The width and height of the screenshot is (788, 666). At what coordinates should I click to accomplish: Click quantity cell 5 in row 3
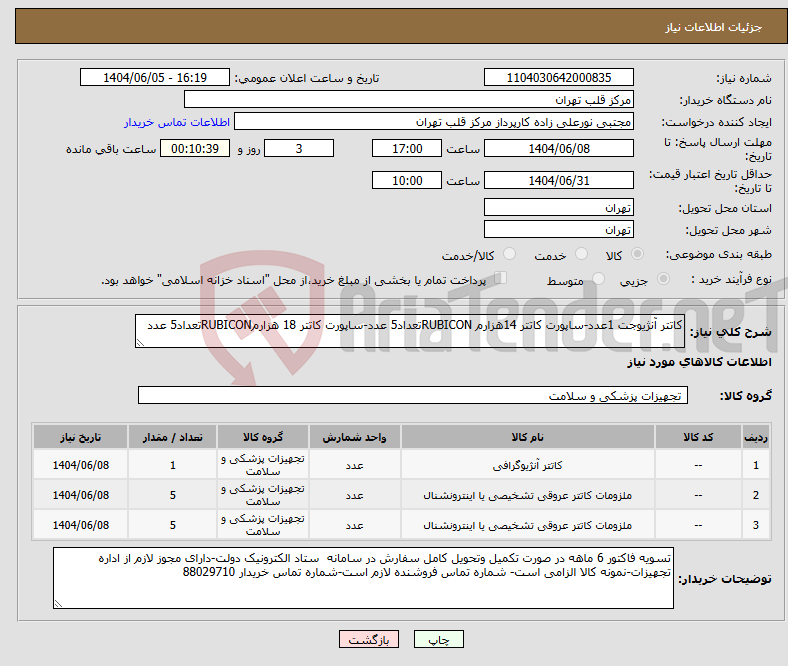[x=172, y=525]
